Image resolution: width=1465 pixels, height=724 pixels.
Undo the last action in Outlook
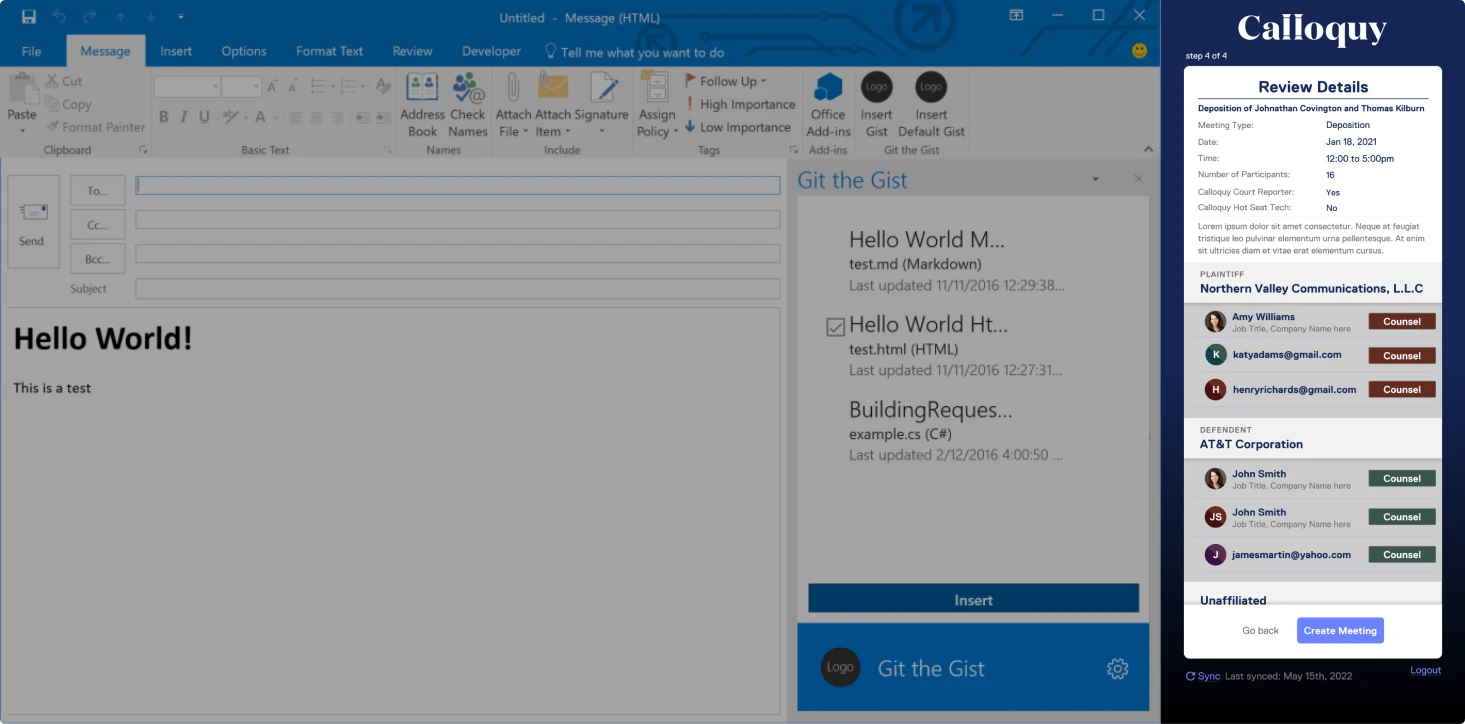point(60,16)
